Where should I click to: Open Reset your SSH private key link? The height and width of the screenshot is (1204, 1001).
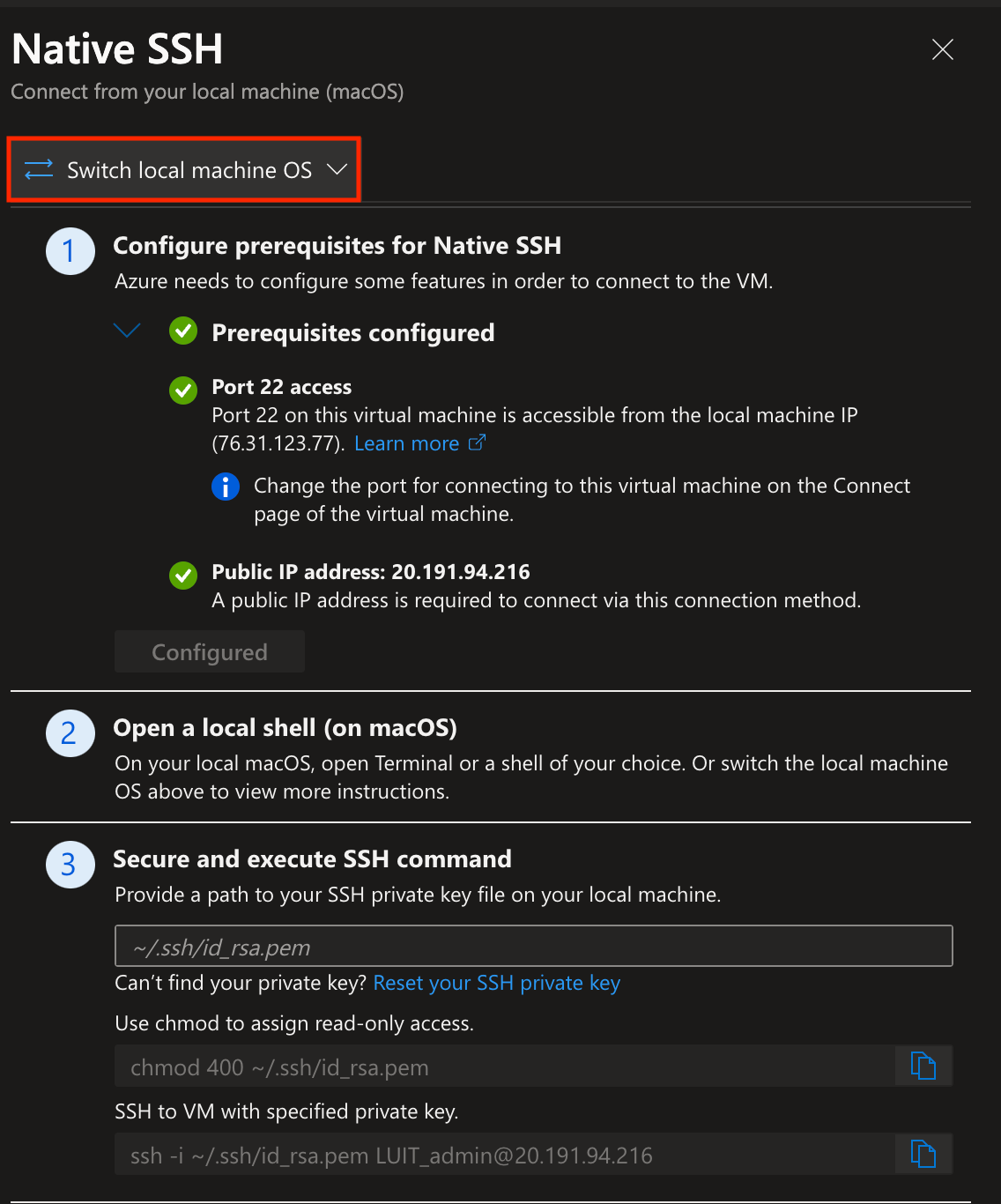pos(497,983)
